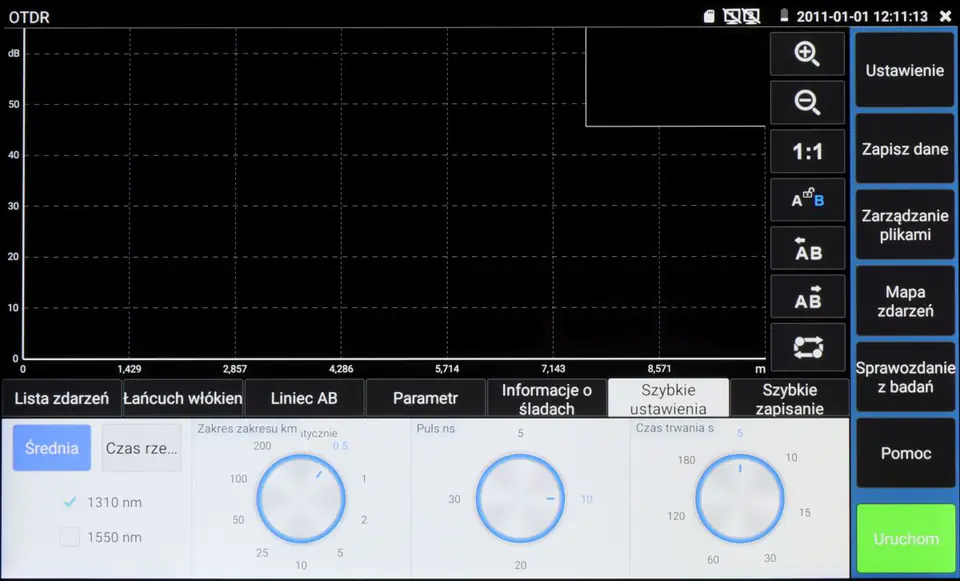
Task: Reset trace view to 1:1 scale
Action: coord(807,151)
